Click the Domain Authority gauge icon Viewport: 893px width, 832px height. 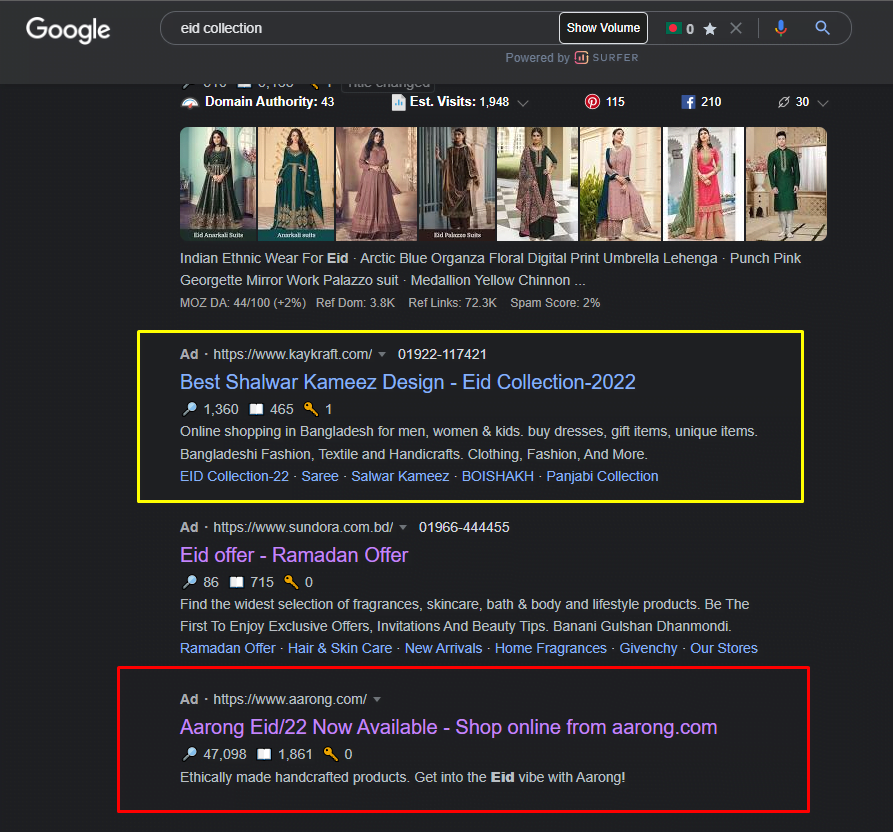pos(190,103)
